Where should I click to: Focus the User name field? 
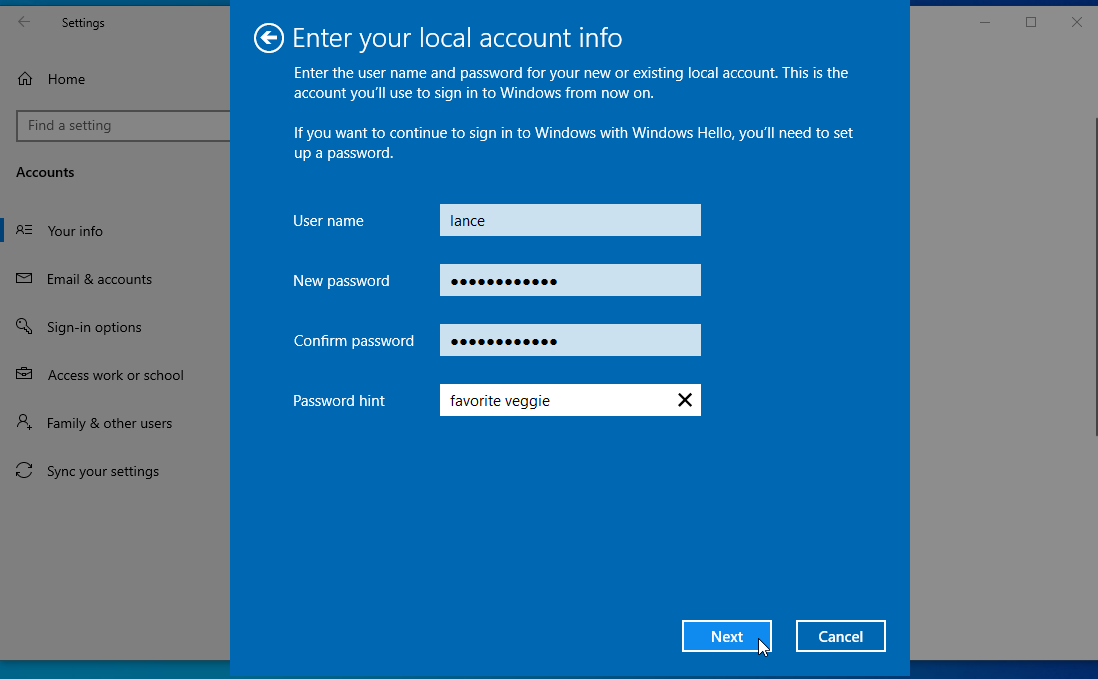[570, 220]
